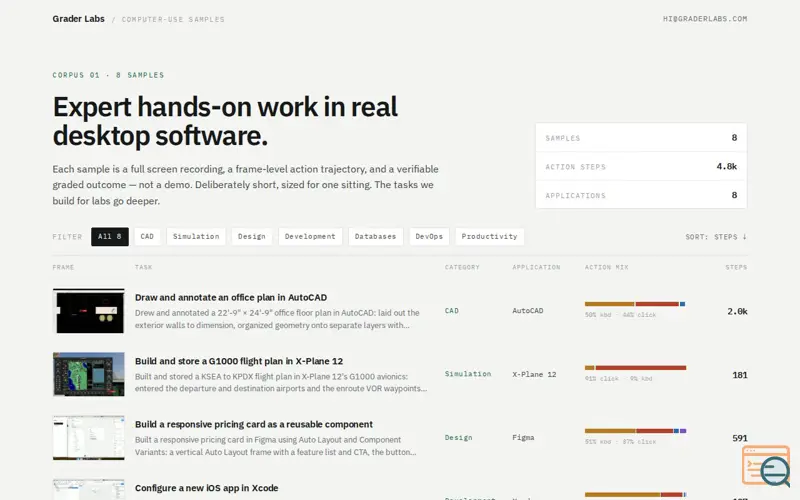Image resolution: width=800 pixels, height=500 pixels.
Task: Open the Figma pricing card thumbnail
Action: tap(88, 438)
